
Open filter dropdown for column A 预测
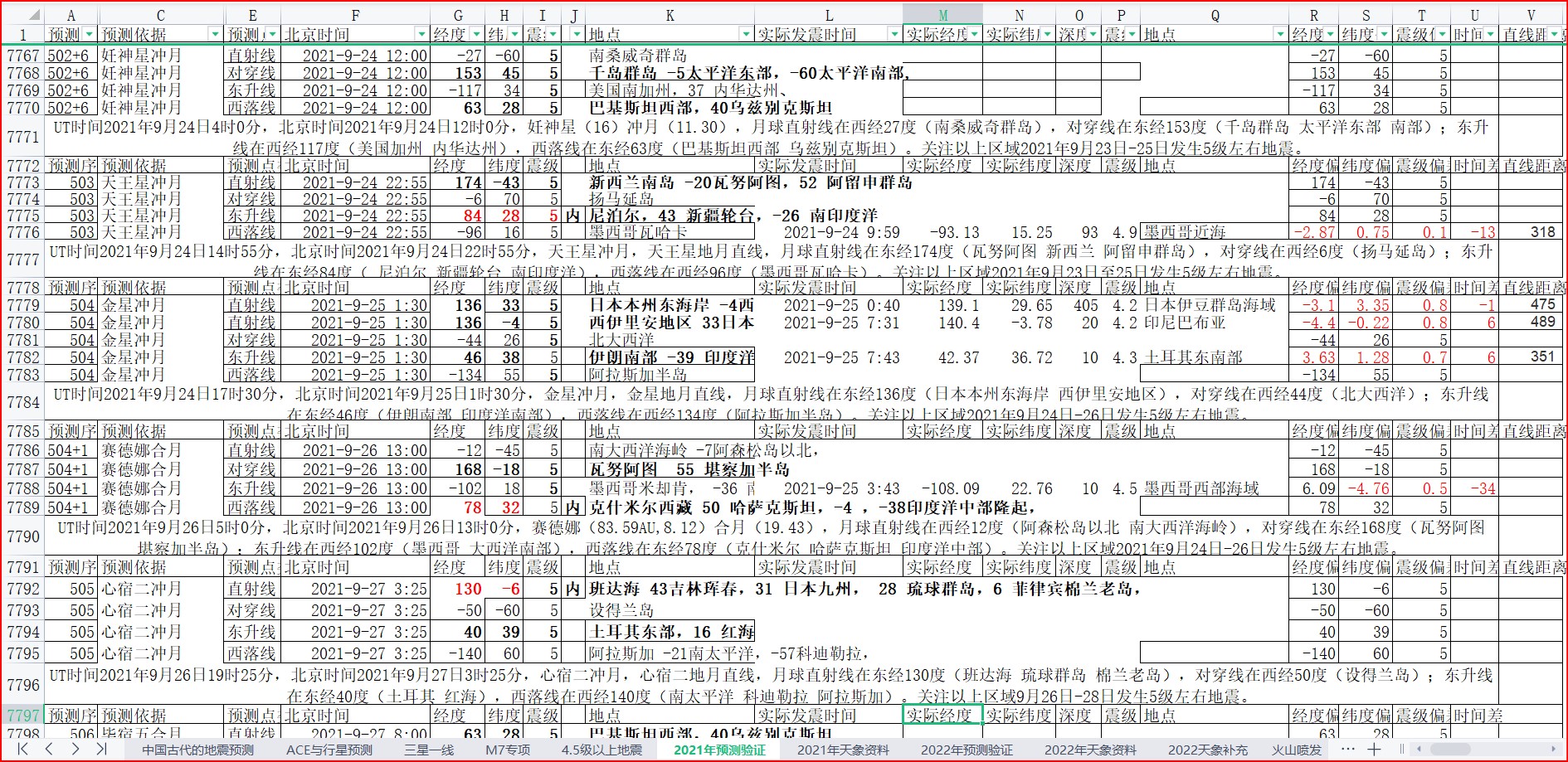[89, 34]
